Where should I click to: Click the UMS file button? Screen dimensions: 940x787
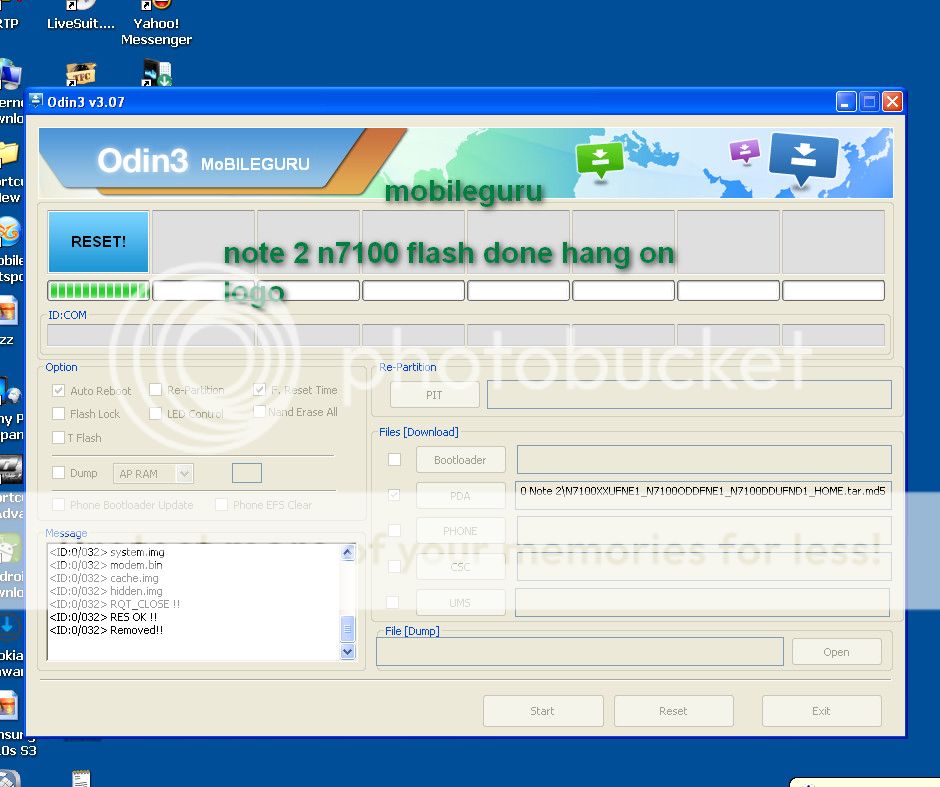[460, 602]
